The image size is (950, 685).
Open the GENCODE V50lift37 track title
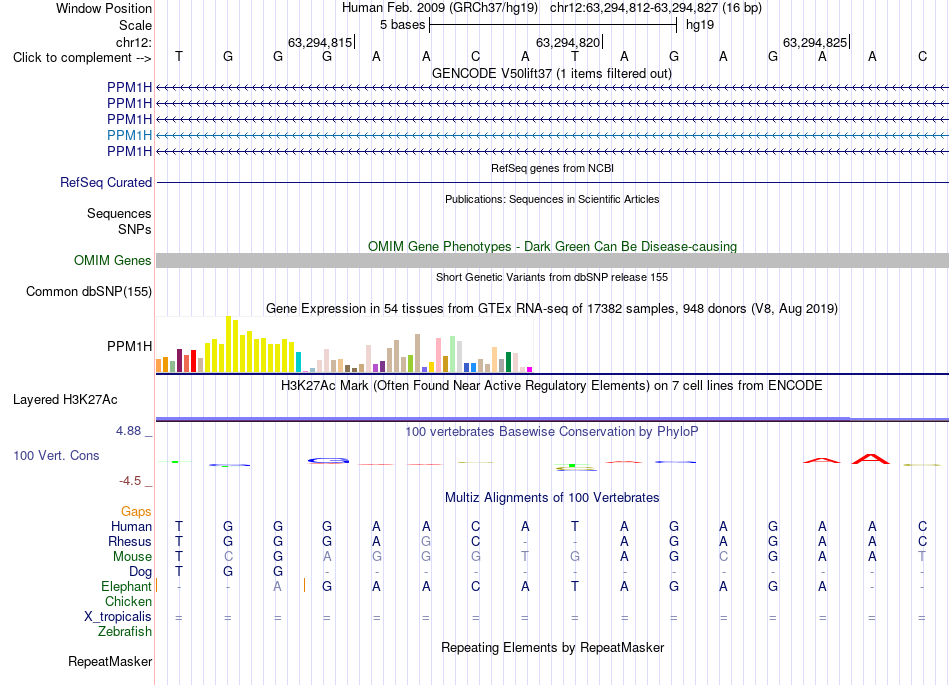tap(551, 73)
